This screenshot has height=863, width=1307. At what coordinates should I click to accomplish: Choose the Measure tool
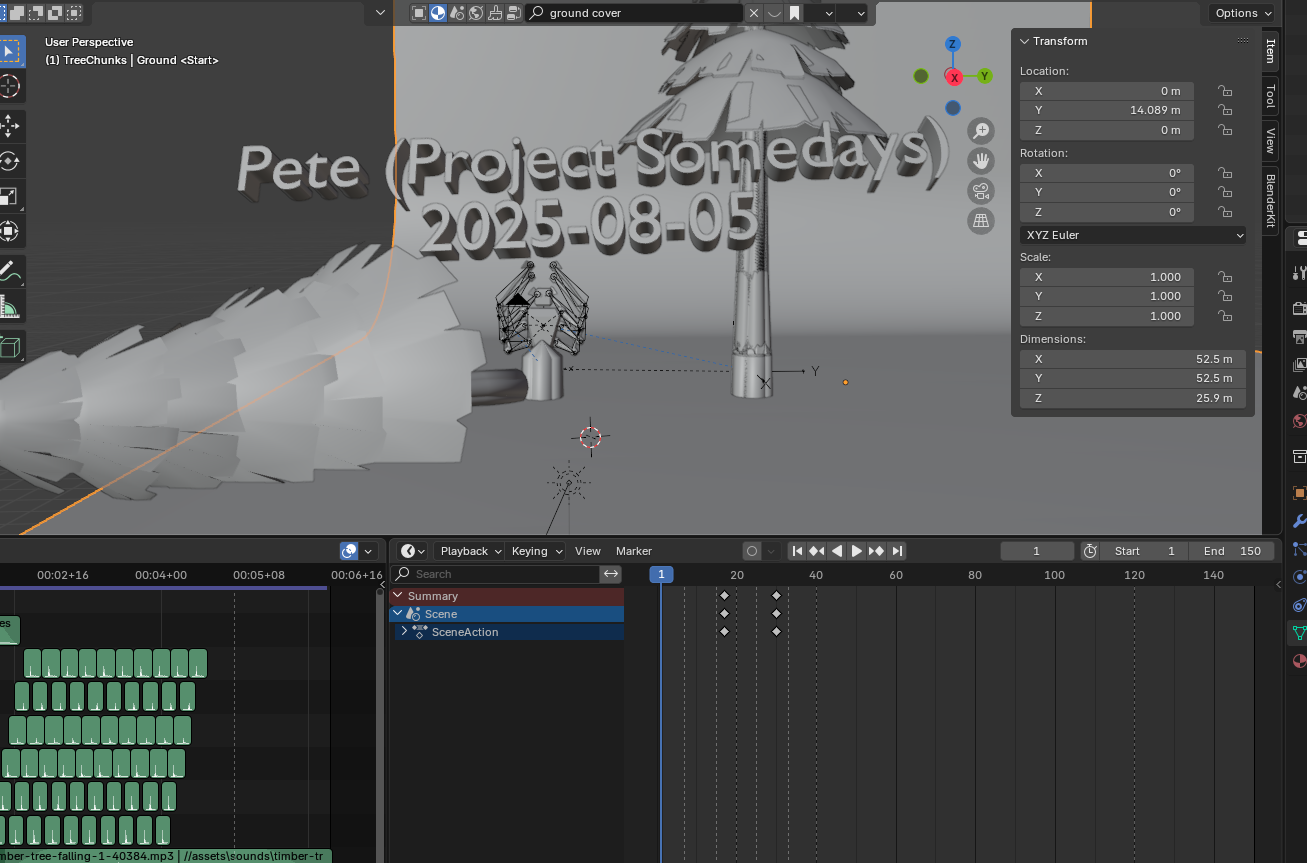9,307
